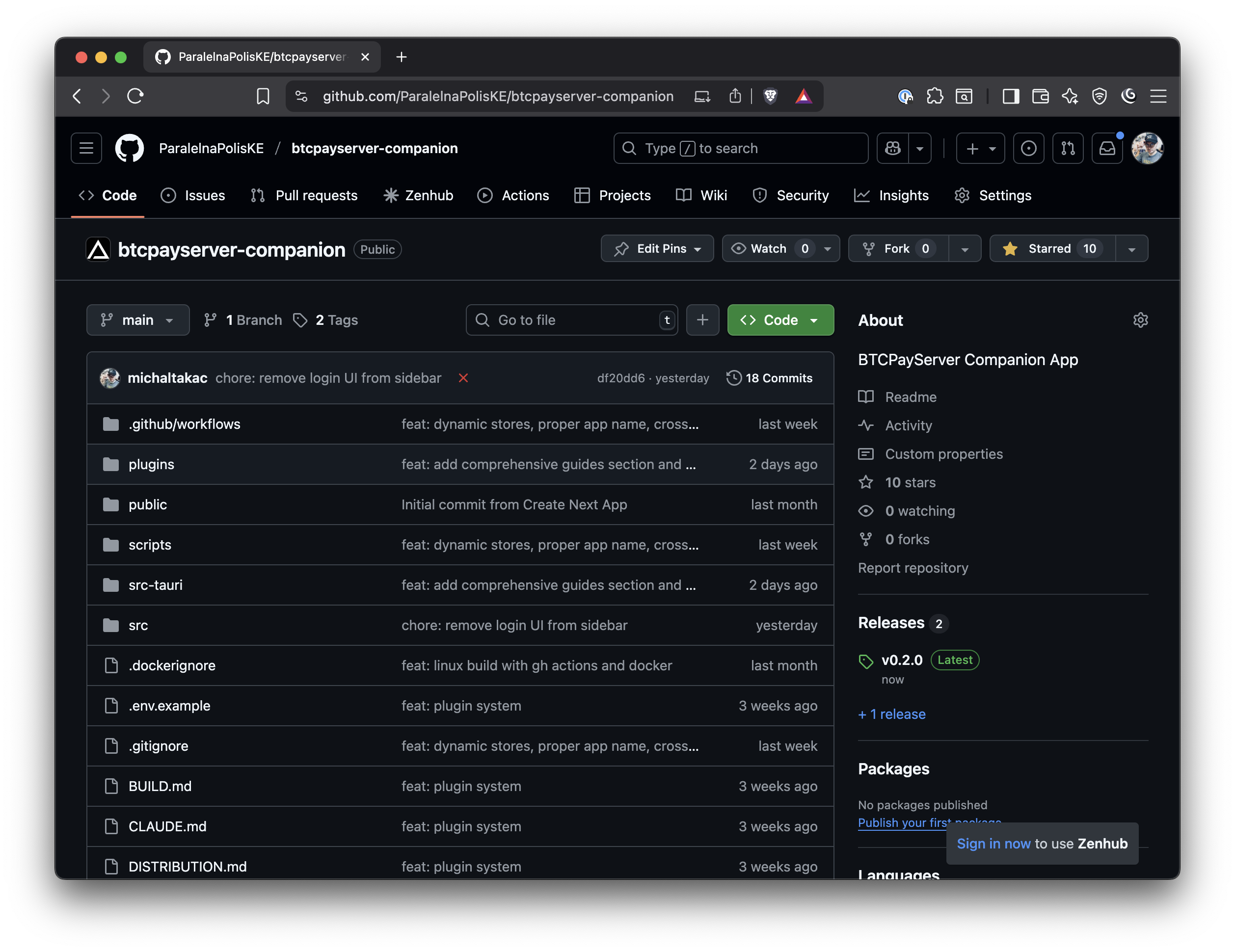Open the green Code dropdown
The image size is (1235, 952).
tap(780, 320)
